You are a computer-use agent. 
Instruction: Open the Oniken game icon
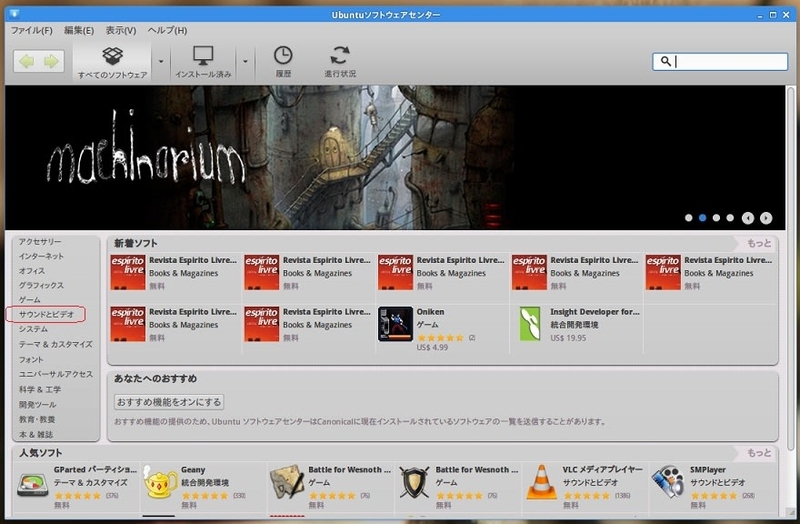pyautogui.click(x=395, y=324)
